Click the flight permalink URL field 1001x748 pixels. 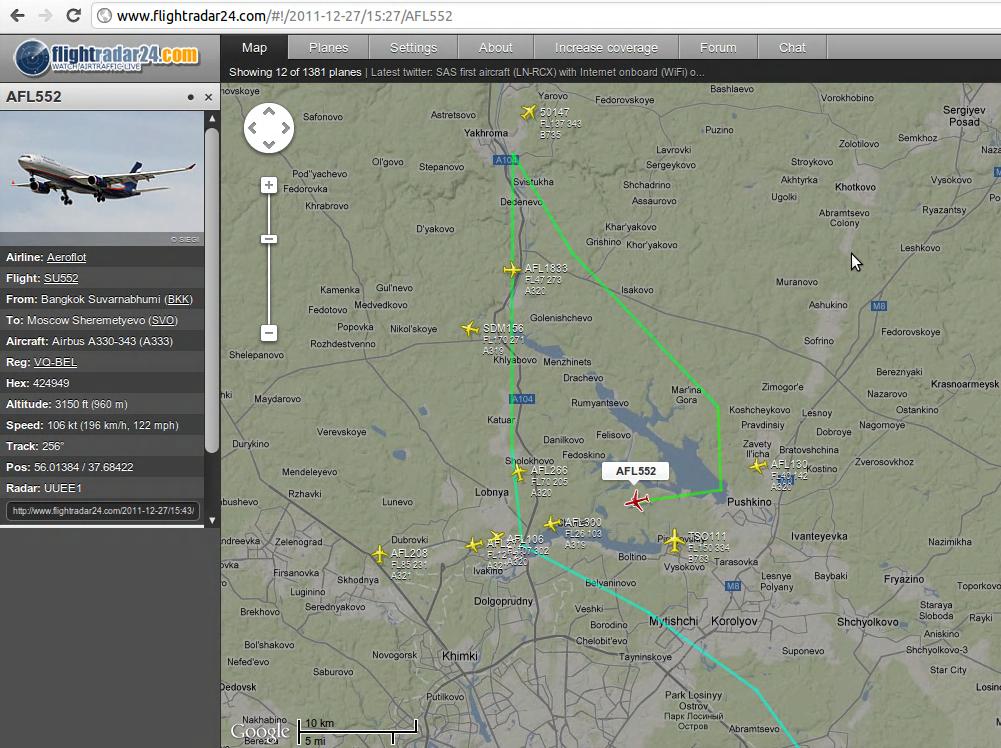(x=103, y=511)
